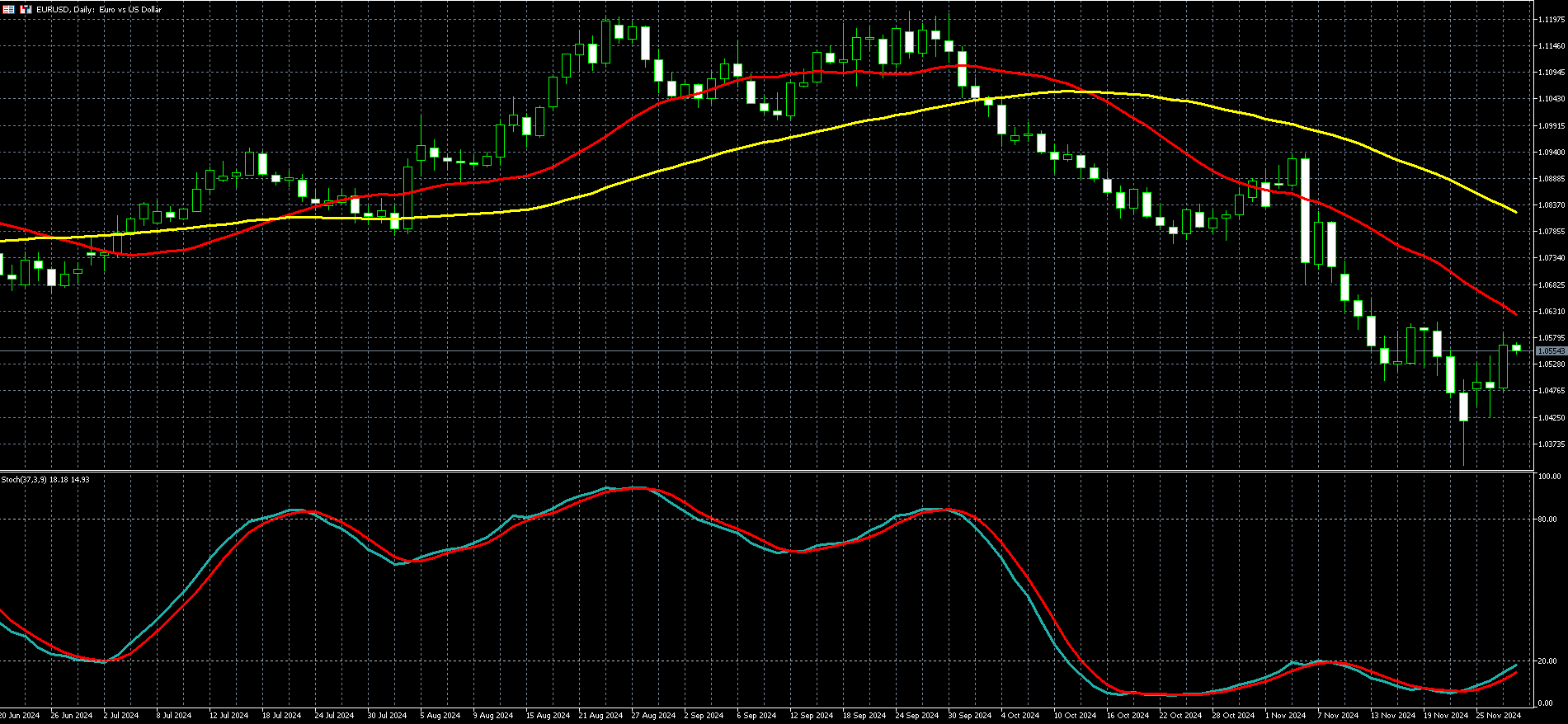Click the EURUSD, Daily chart title text
The height and width of the screenshot is (724, 1568).
point(99,10)
